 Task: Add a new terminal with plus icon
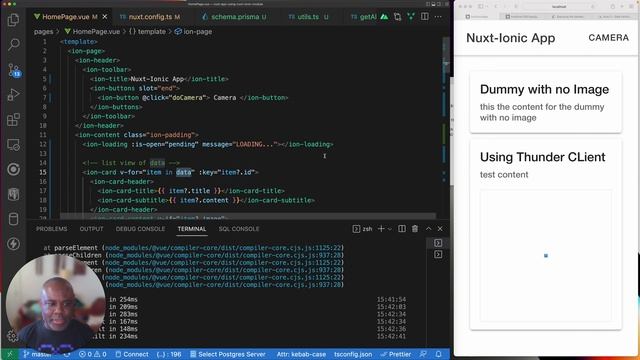click(x=381, y=229)
